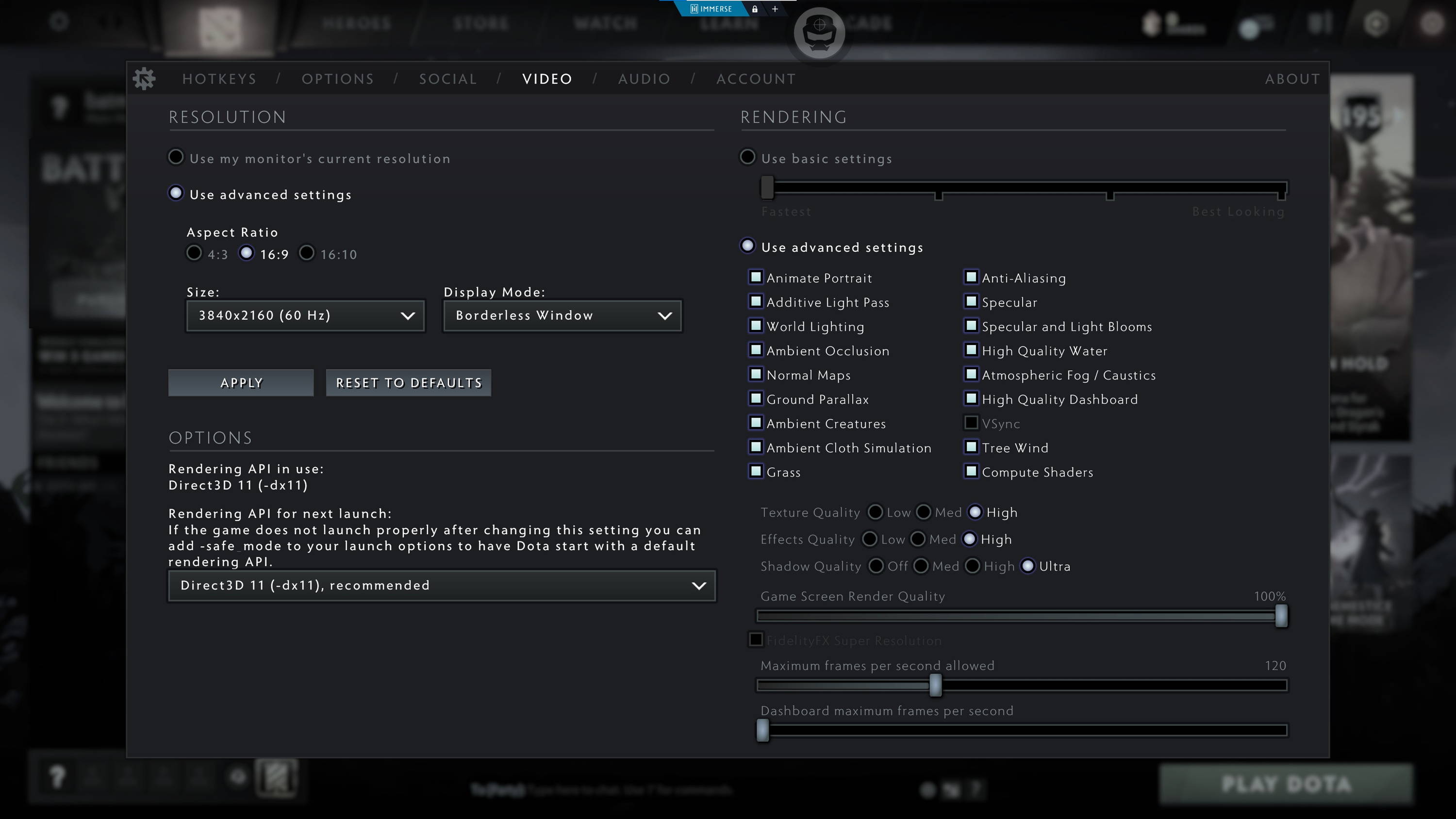Viewport: 1456px width, 819px height.
Task: Set Shadow Quality to High
Action: (972, 566)
